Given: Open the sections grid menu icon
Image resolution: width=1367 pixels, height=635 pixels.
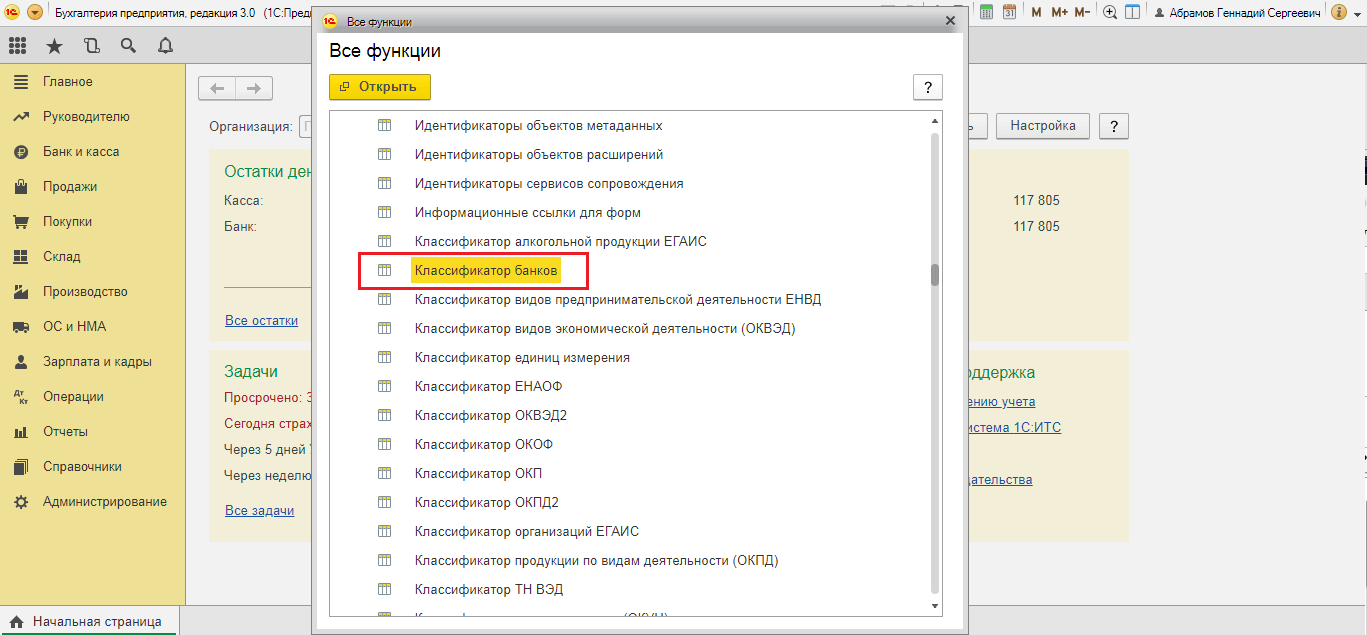Looking at the screenshot, I should tap(17, 46).
